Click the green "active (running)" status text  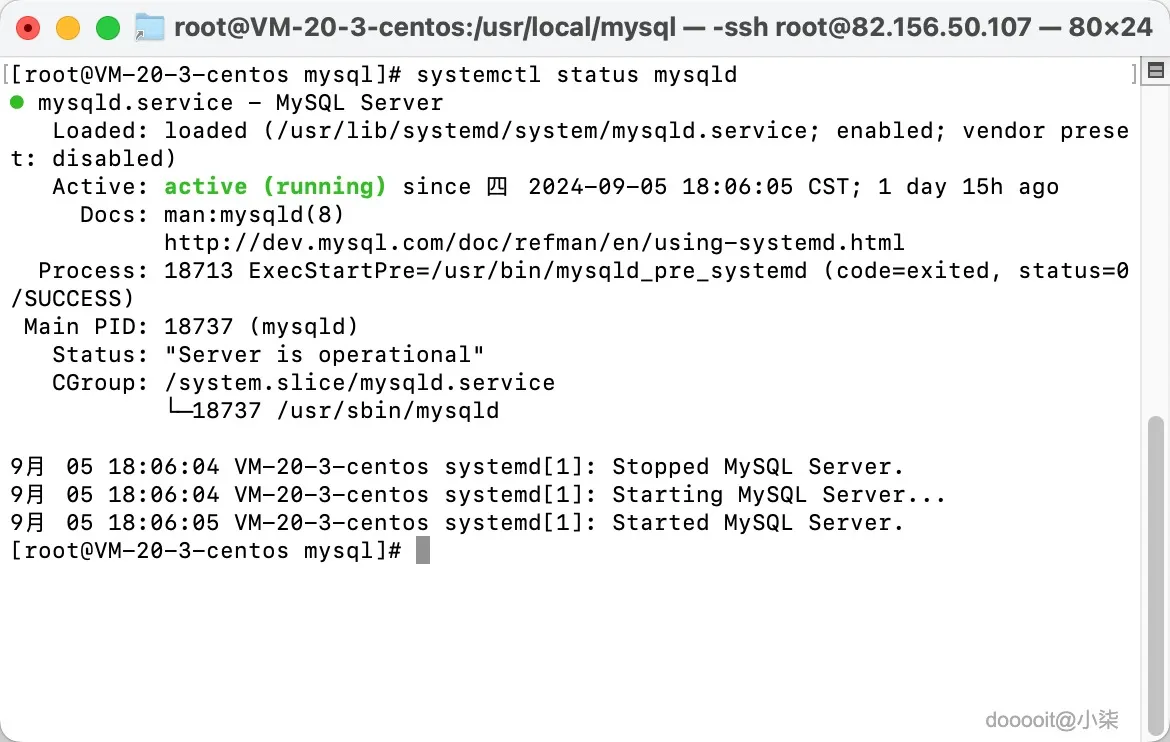275,186
